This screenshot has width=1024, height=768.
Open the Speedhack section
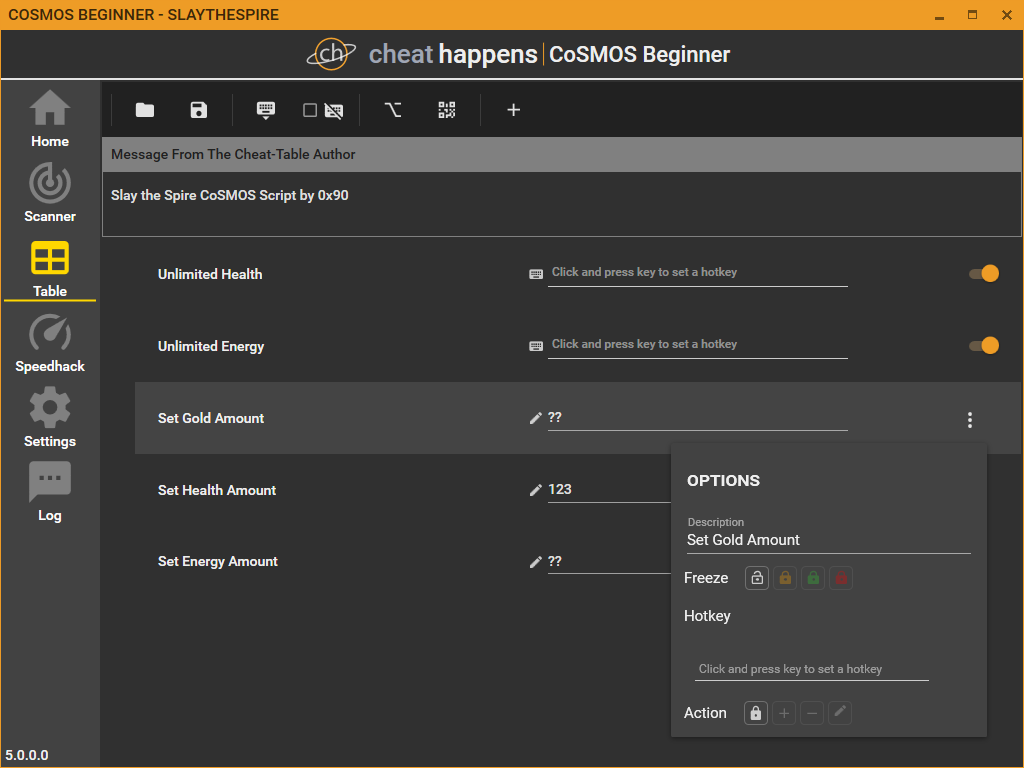(x=50, y=344)
